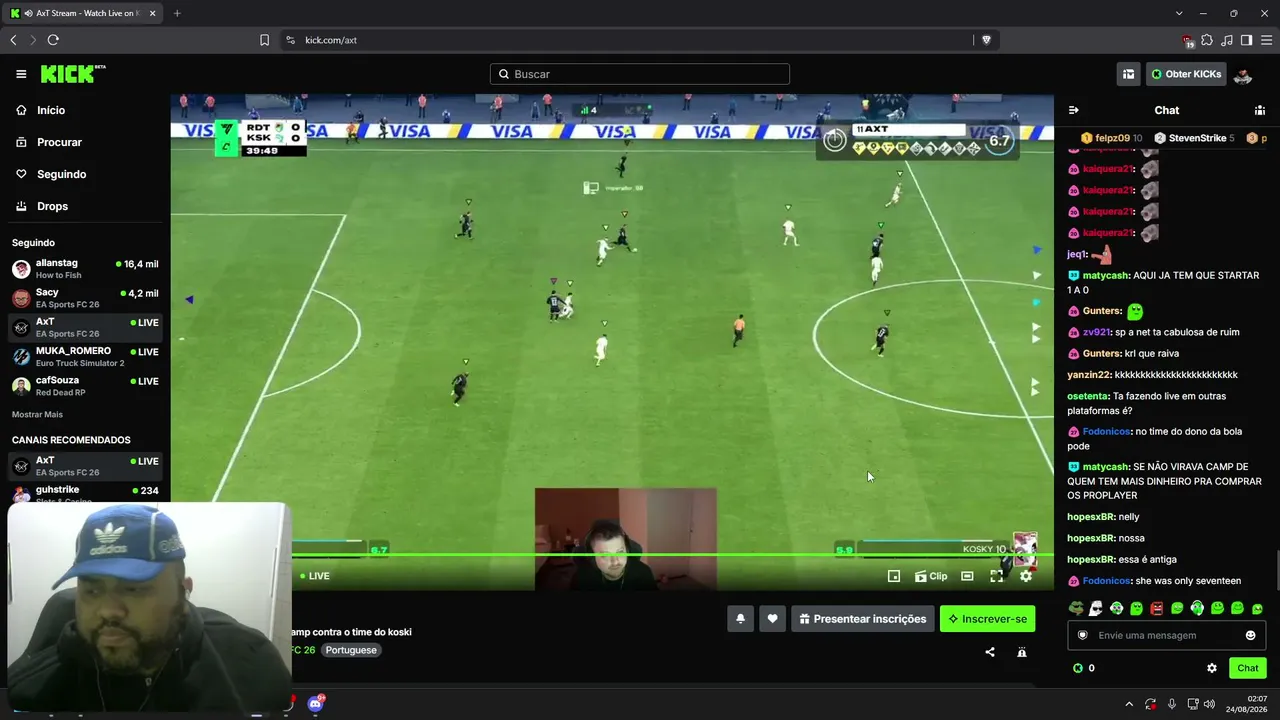Screen dimensions: 1280x720
Task: Open cafSouza's channel in followed list
Action: (85, 386)
